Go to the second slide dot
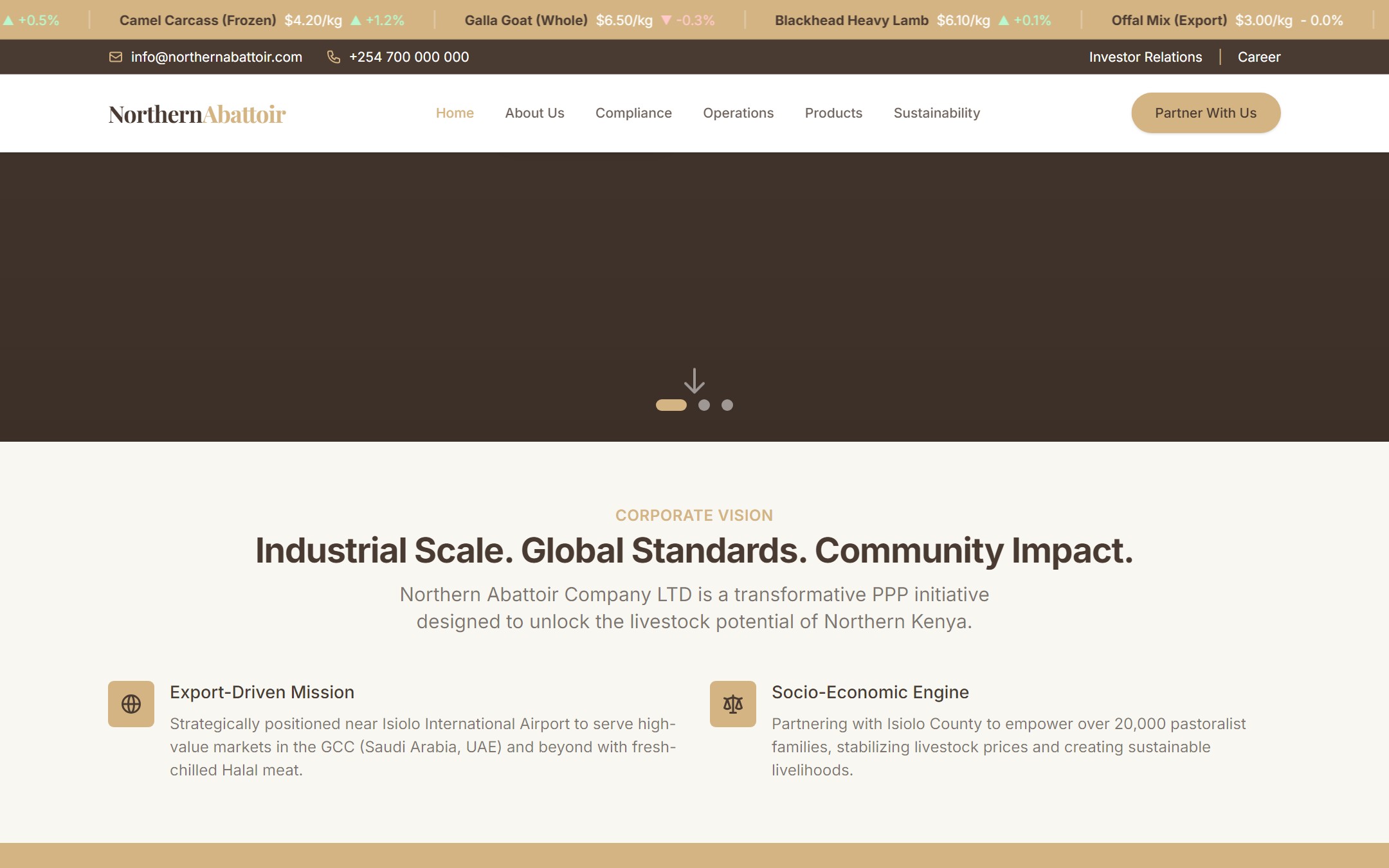1389x868 pixels. tap(704, 405)
